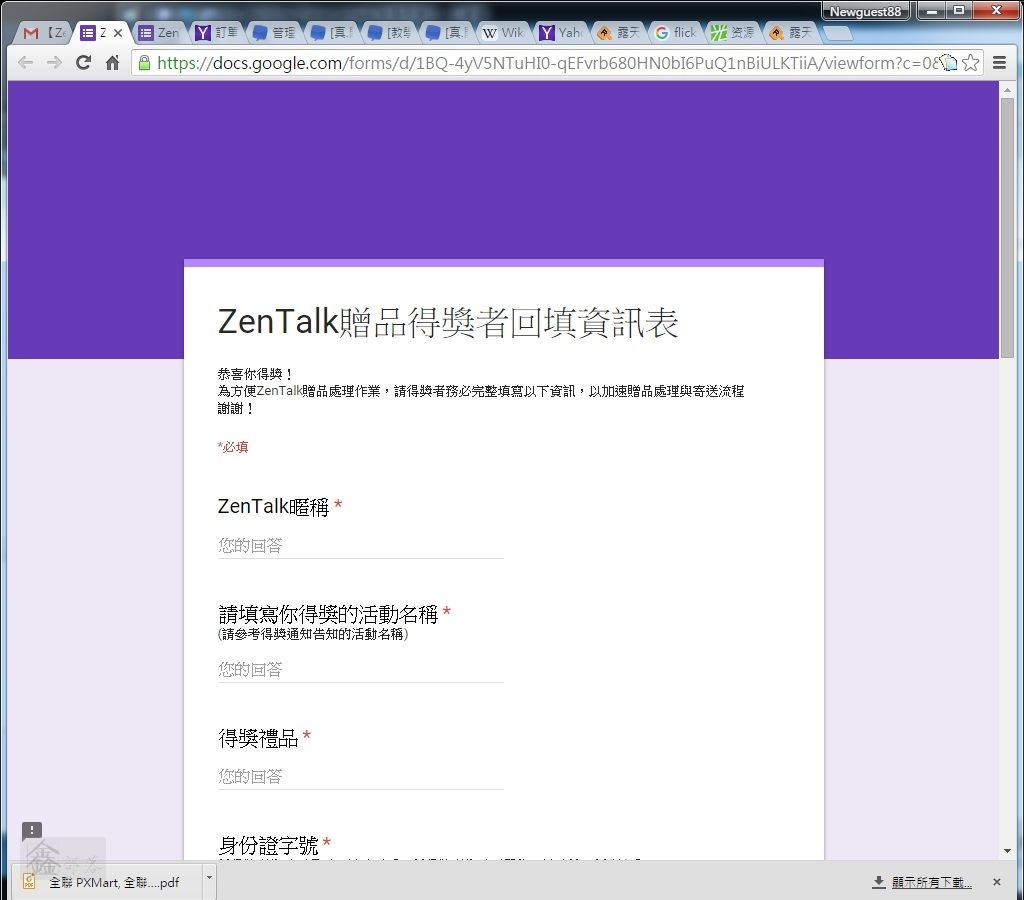Switch to the 管理 tab

pyautogui.click(x=274, y=33)
